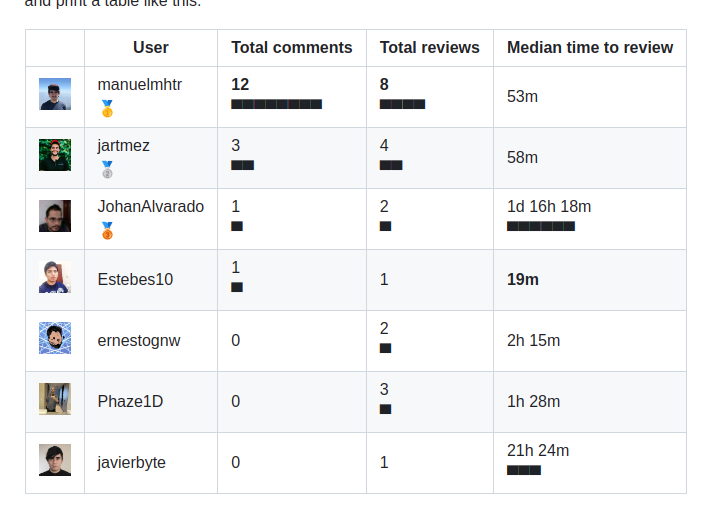722x512 pixels.
Task: Open the manuelmhtr user name
Action: tap(140, 85)
